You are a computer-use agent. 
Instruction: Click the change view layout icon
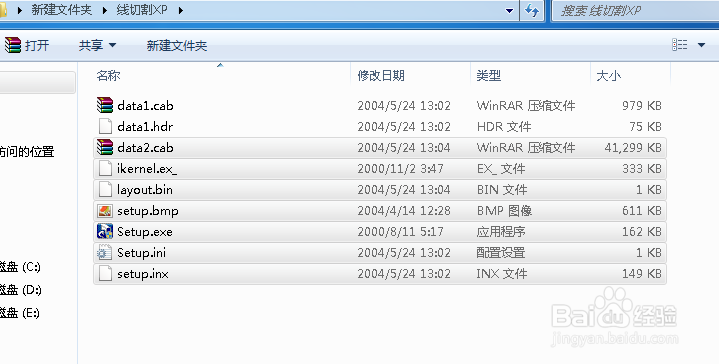point(680,45)
